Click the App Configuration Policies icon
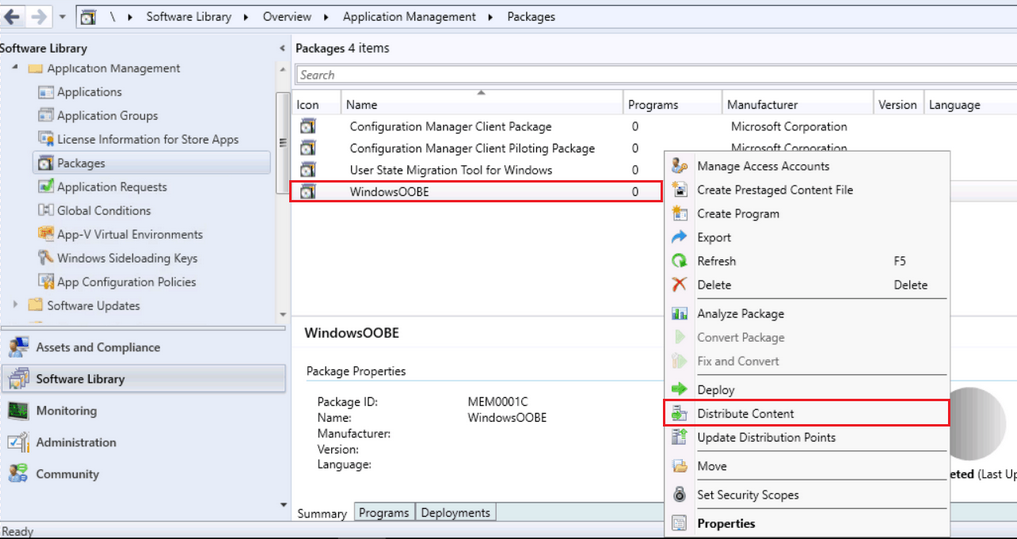Image resolution: width=1017 pixels, height=539 pixels. pos(45,281)
